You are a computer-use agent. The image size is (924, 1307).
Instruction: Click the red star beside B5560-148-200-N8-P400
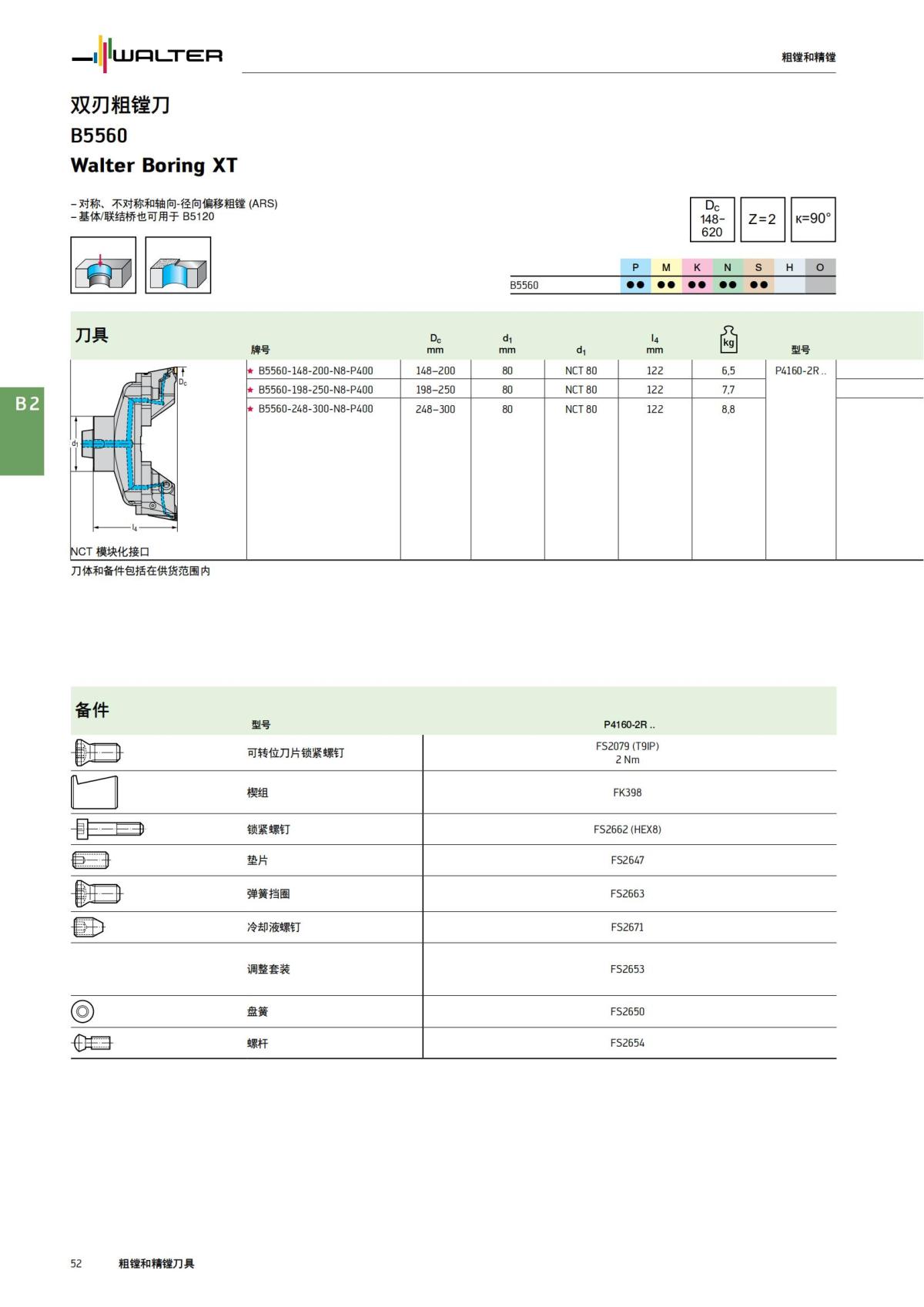250,370
